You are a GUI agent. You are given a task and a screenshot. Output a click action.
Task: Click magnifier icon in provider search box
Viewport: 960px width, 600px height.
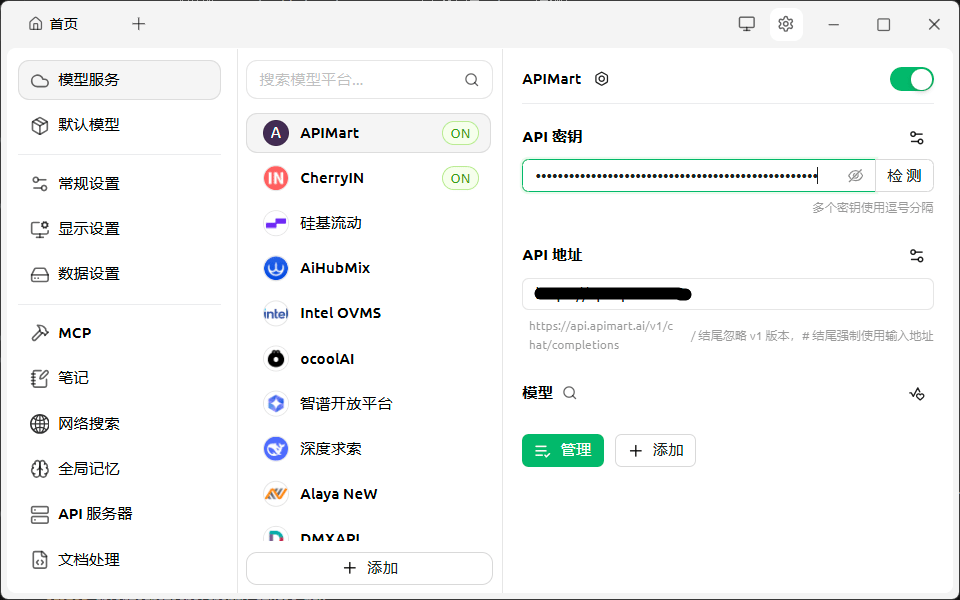point(471,80)
